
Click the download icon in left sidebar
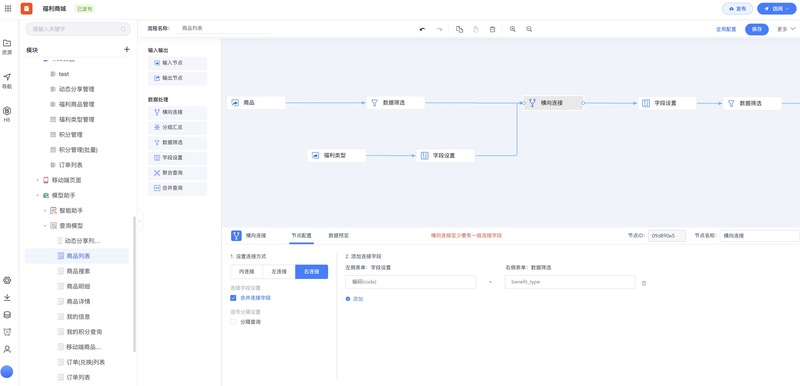7,297
